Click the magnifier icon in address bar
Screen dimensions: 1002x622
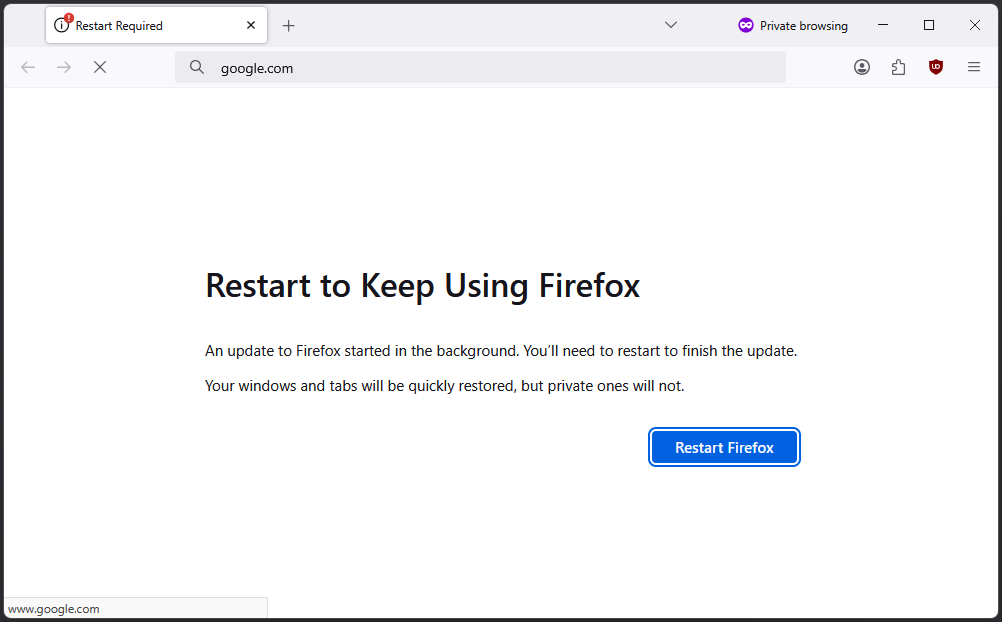point(197,67)
